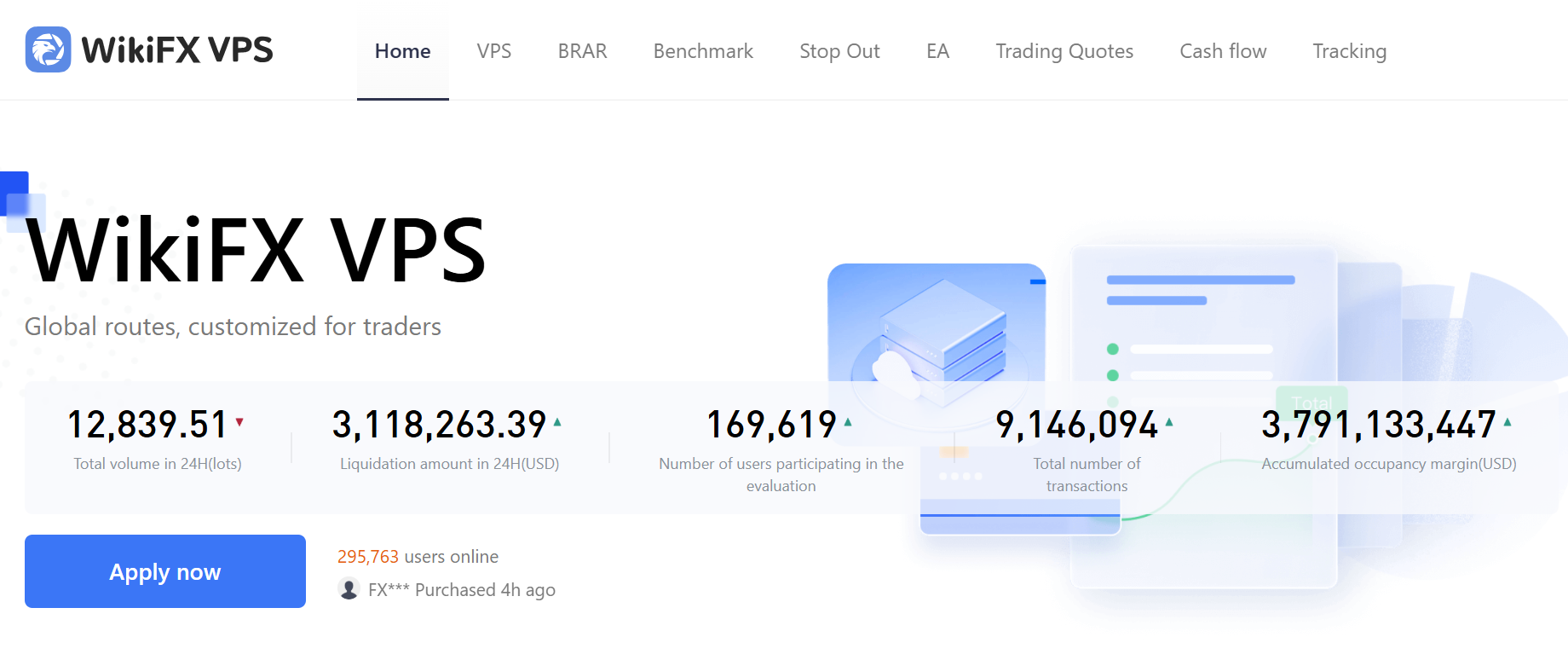Click the label Total number of transactions

[x=1087, y=475]
